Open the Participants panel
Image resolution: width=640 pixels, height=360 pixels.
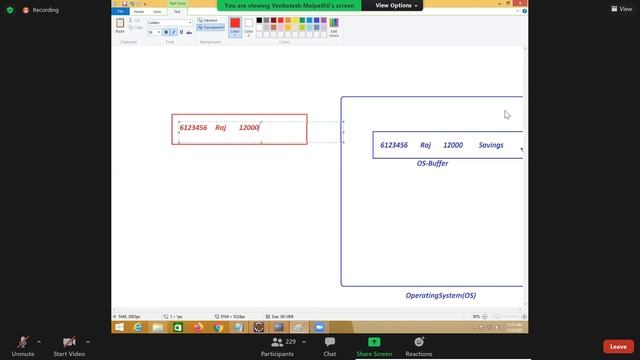tap(278, 346)
